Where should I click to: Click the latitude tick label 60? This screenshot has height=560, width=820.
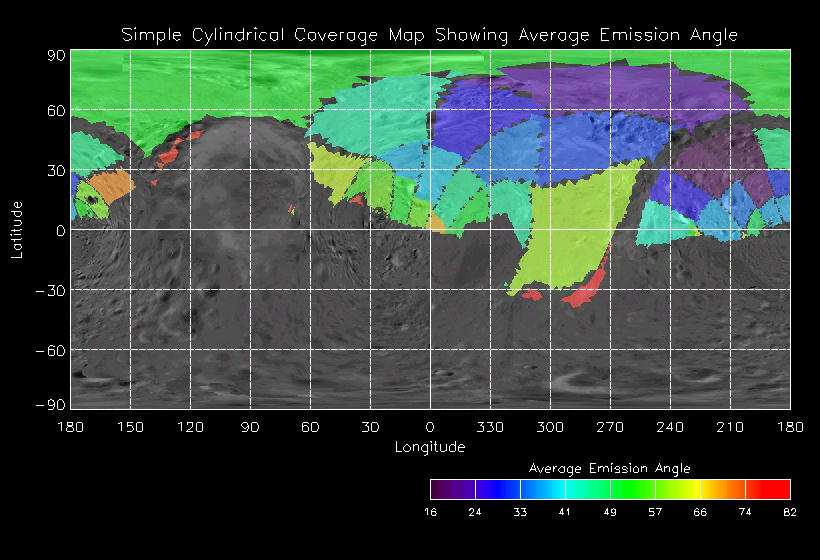(x=56, y=110)
